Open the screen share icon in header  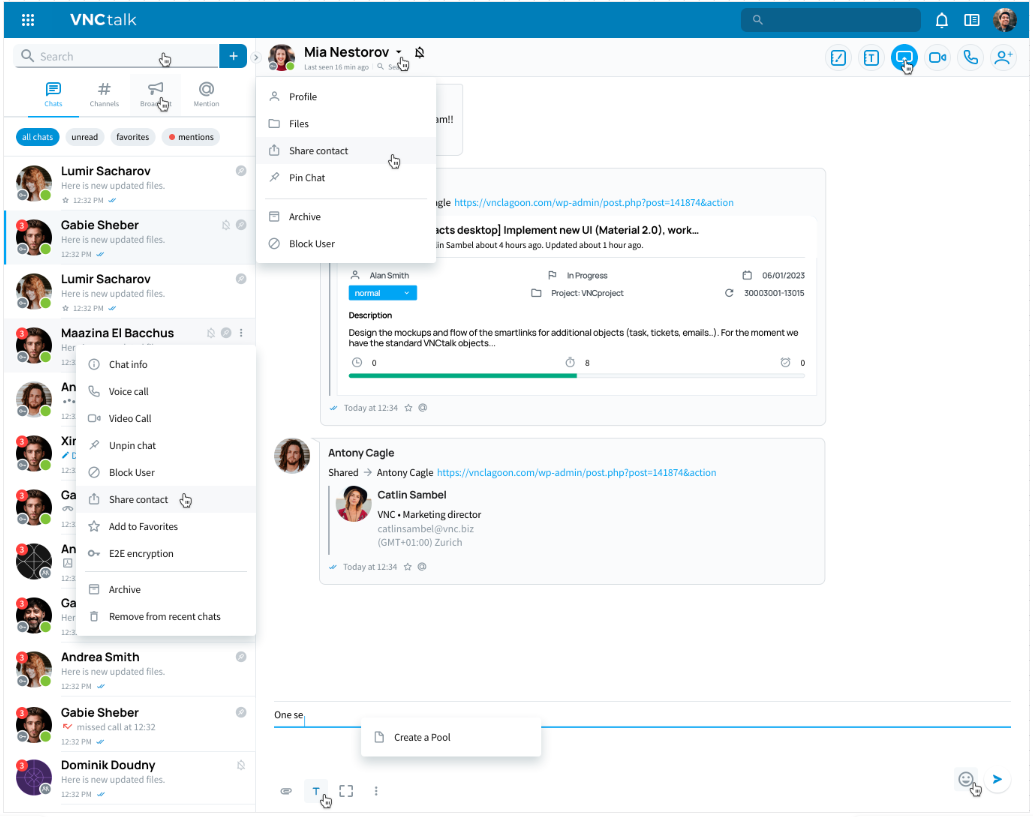click(x=904, y=58)
